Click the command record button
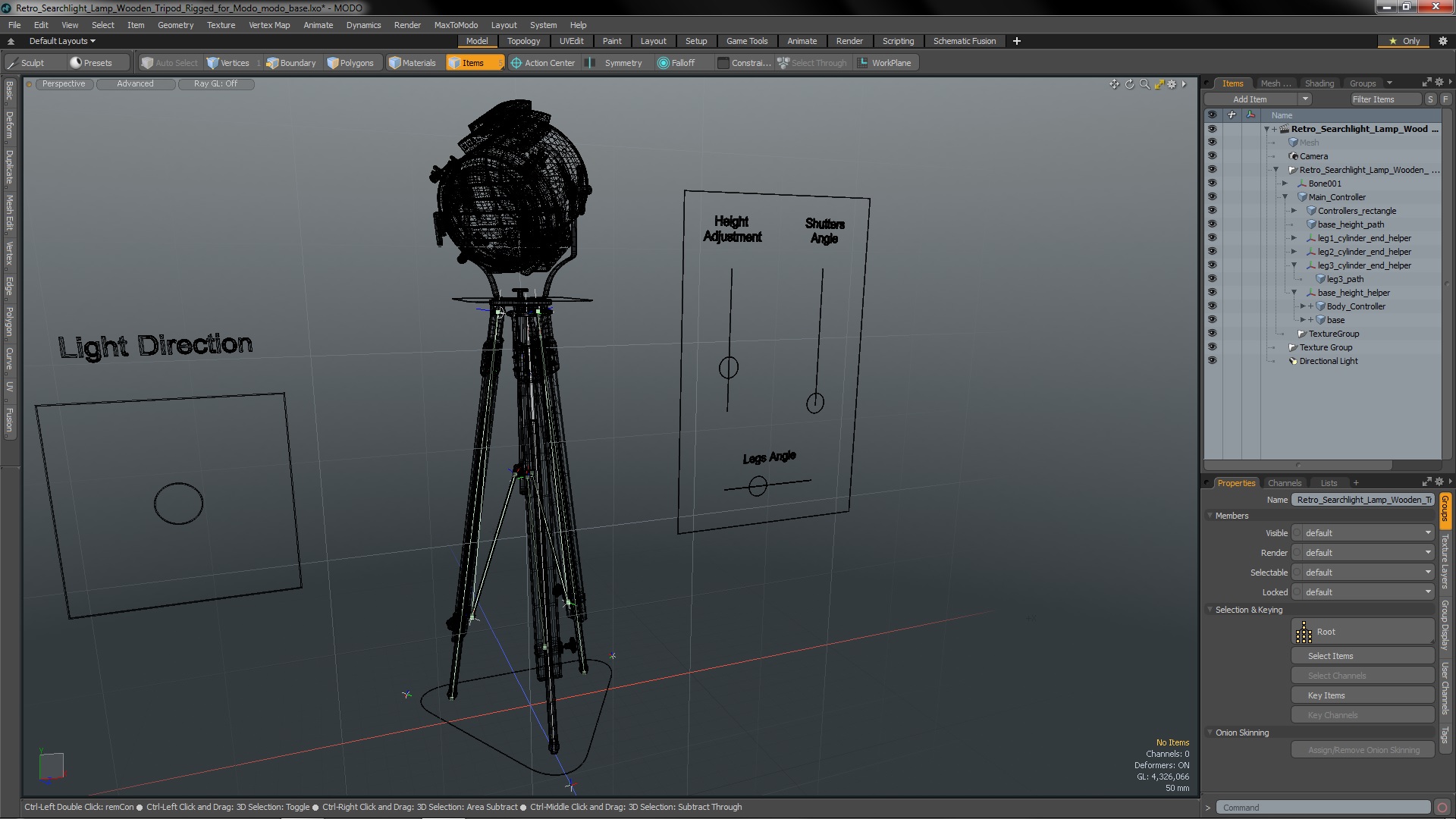 click(1442, 808)
